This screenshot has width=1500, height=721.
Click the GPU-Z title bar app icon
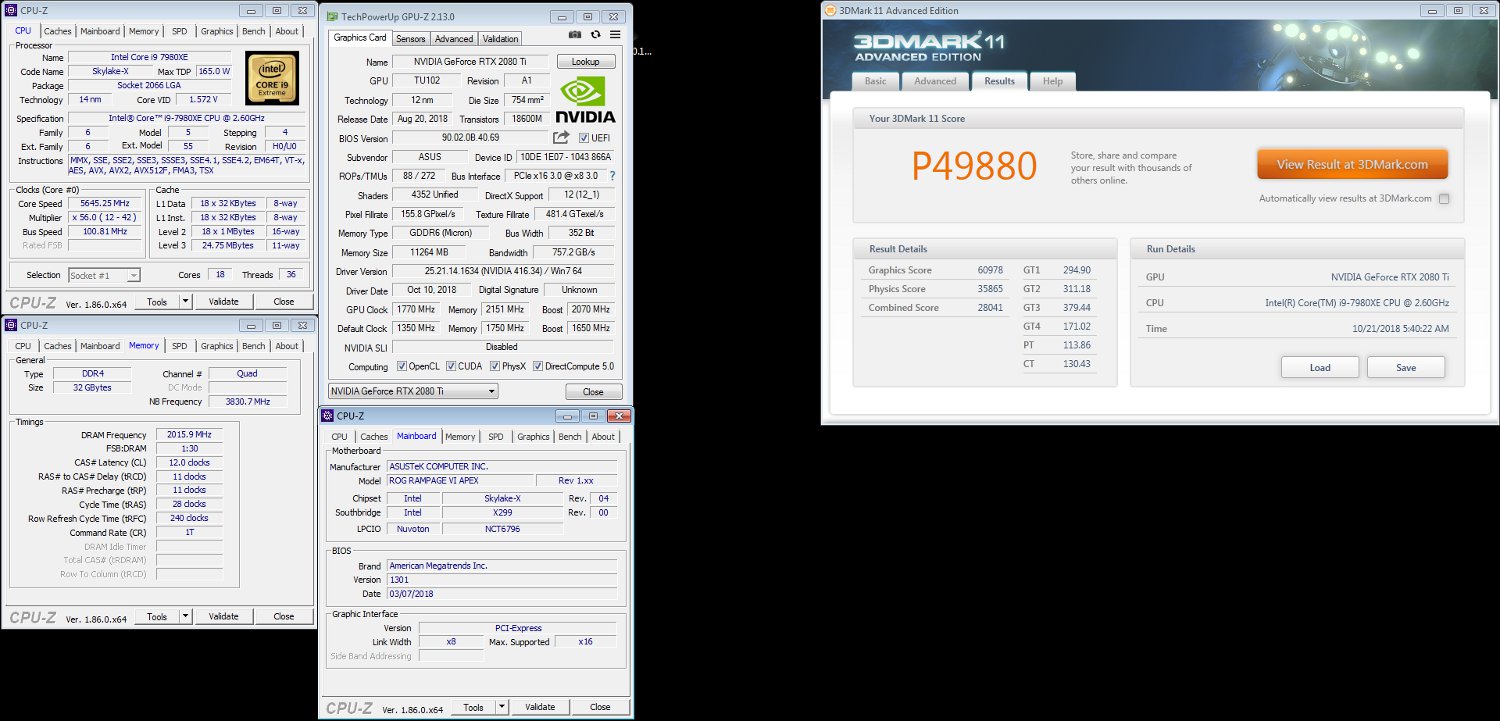tap(333, 16)
